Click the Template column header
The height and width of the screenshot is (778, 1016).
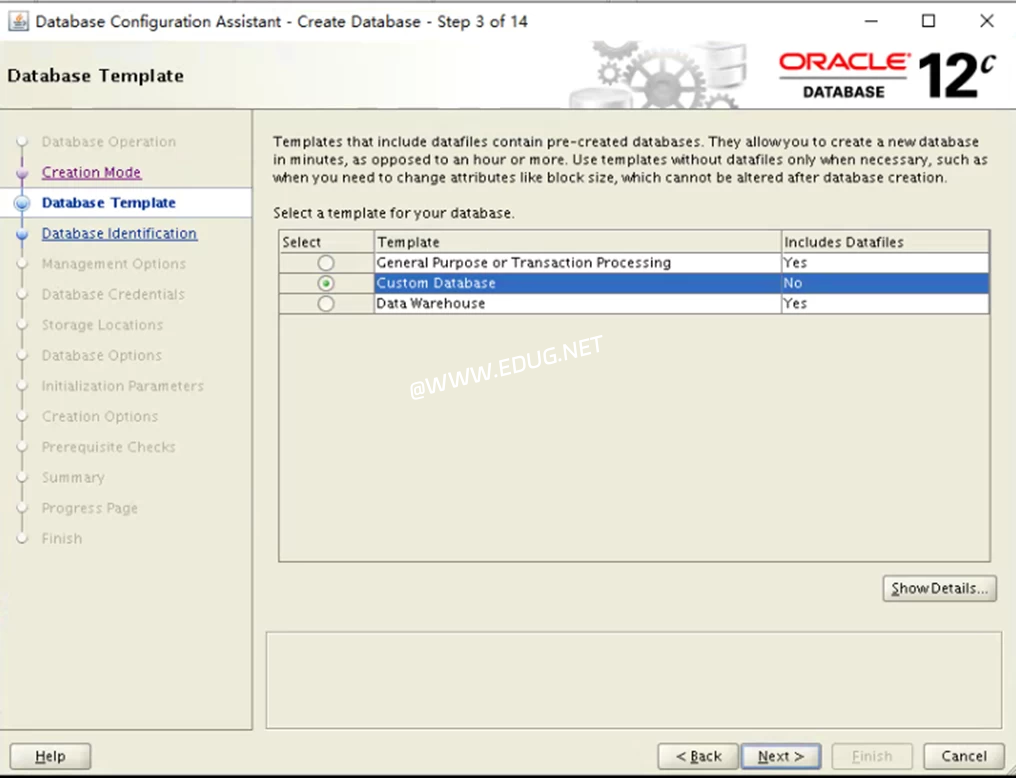(578, 242)
